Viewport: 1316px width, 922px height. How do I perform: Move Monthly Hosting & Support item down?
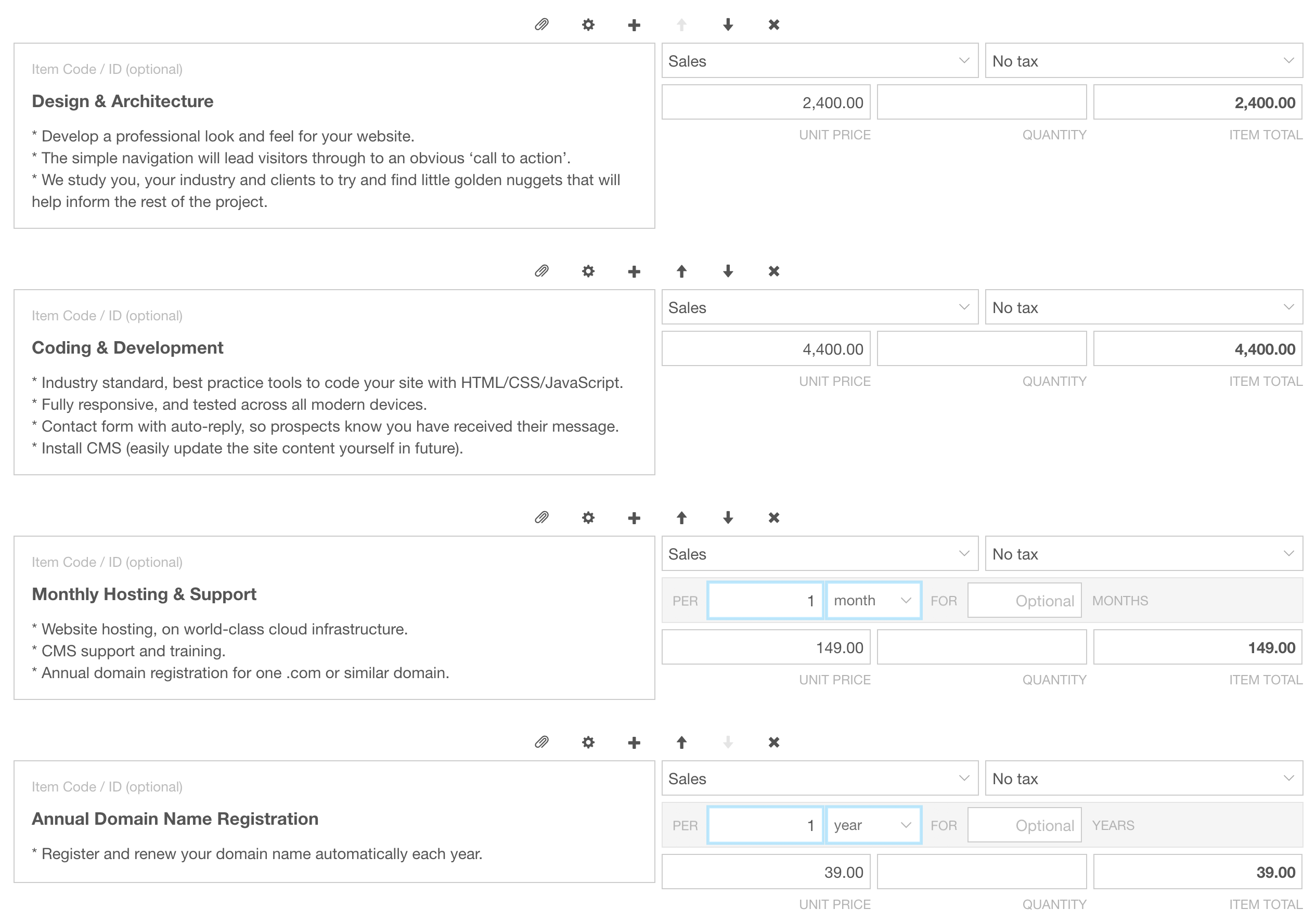[x=728, y=518]
